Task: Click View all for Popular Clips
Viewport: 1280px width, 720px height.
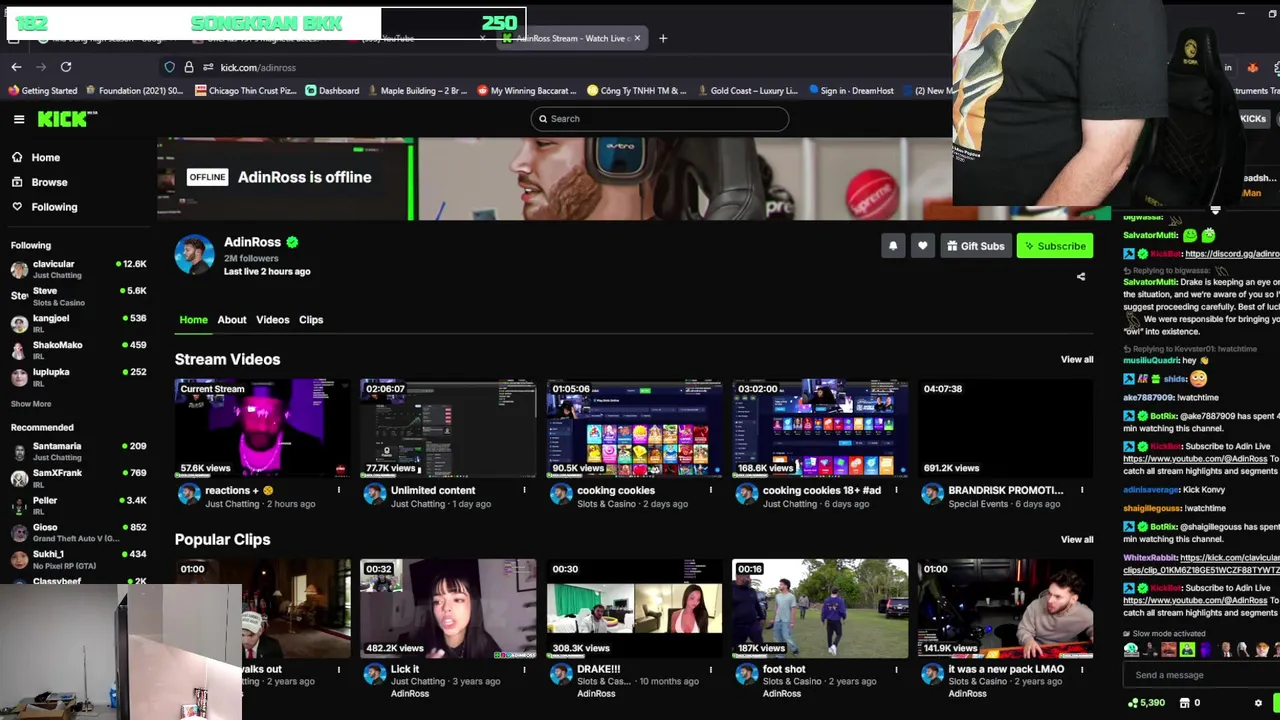Action: click(1077, 539)
